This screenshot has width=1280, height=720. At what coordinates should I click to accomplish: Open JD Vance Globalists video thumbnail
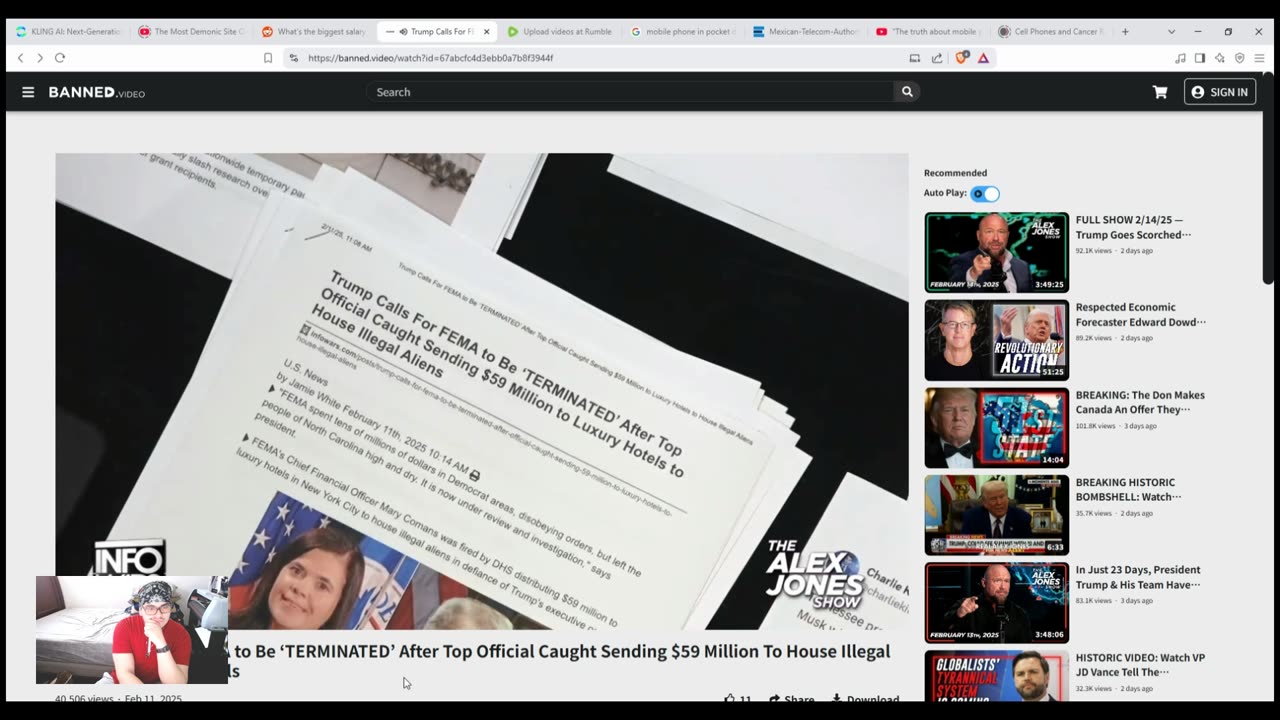(x=996, y=675)
